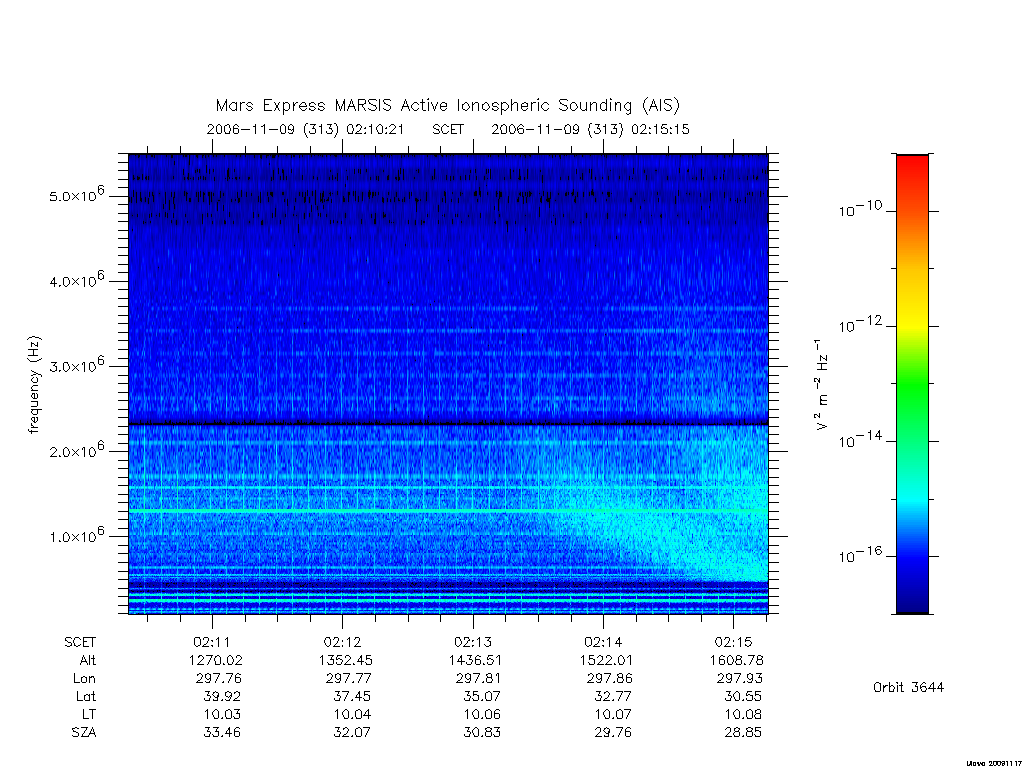Click the 02:13 time axis marker
Screen dimensions: 1024x768
pos(473,642)
